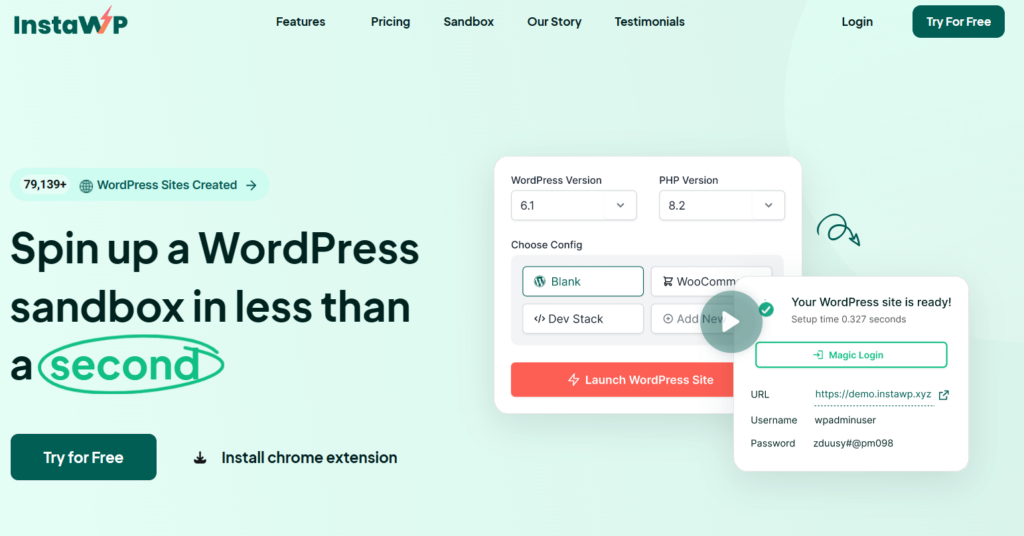Open the Sandbox menu item

click(x=468, y=22)
